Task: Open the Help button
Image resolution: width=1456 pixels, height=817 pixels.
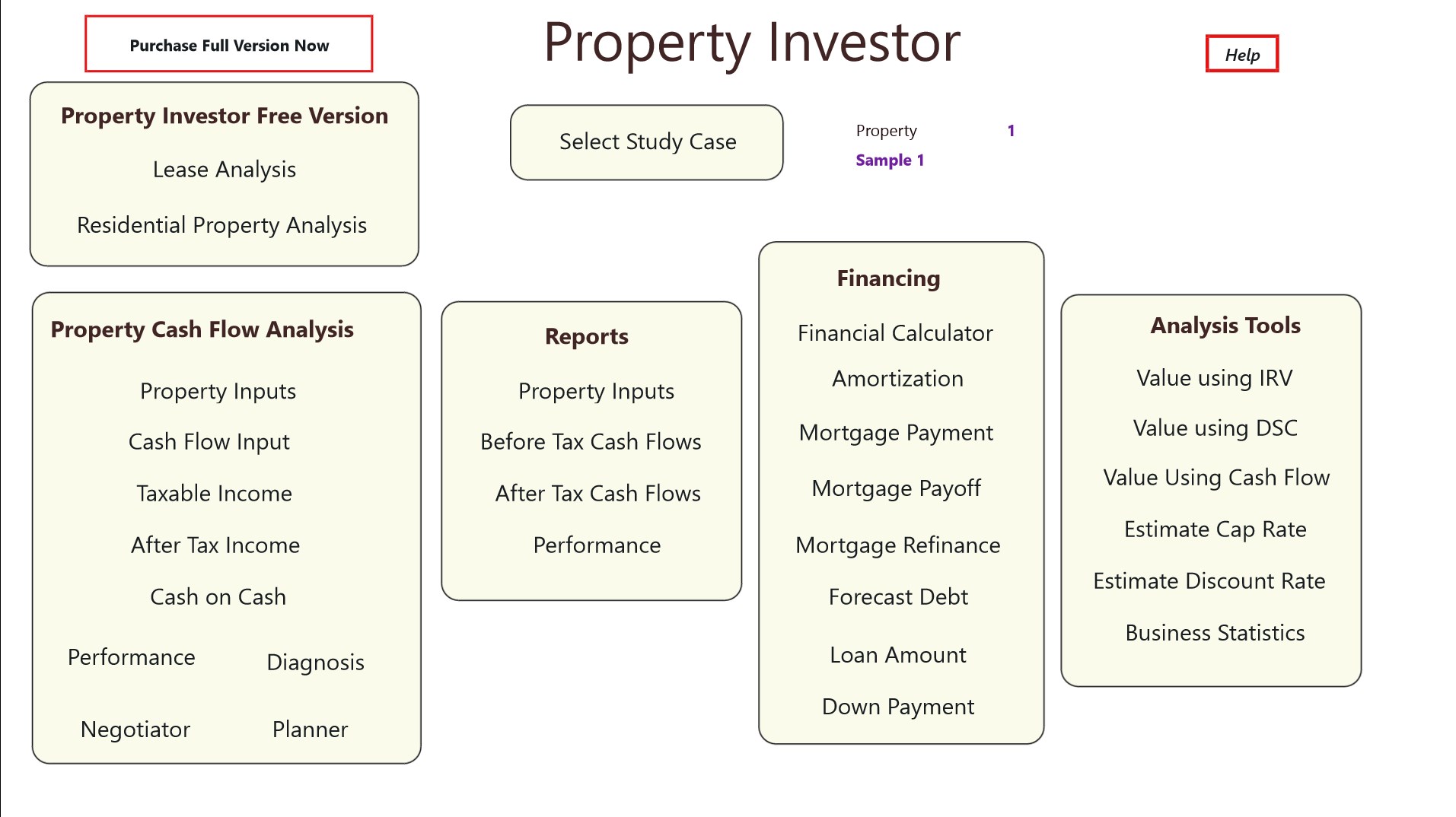Action: 1241,55
